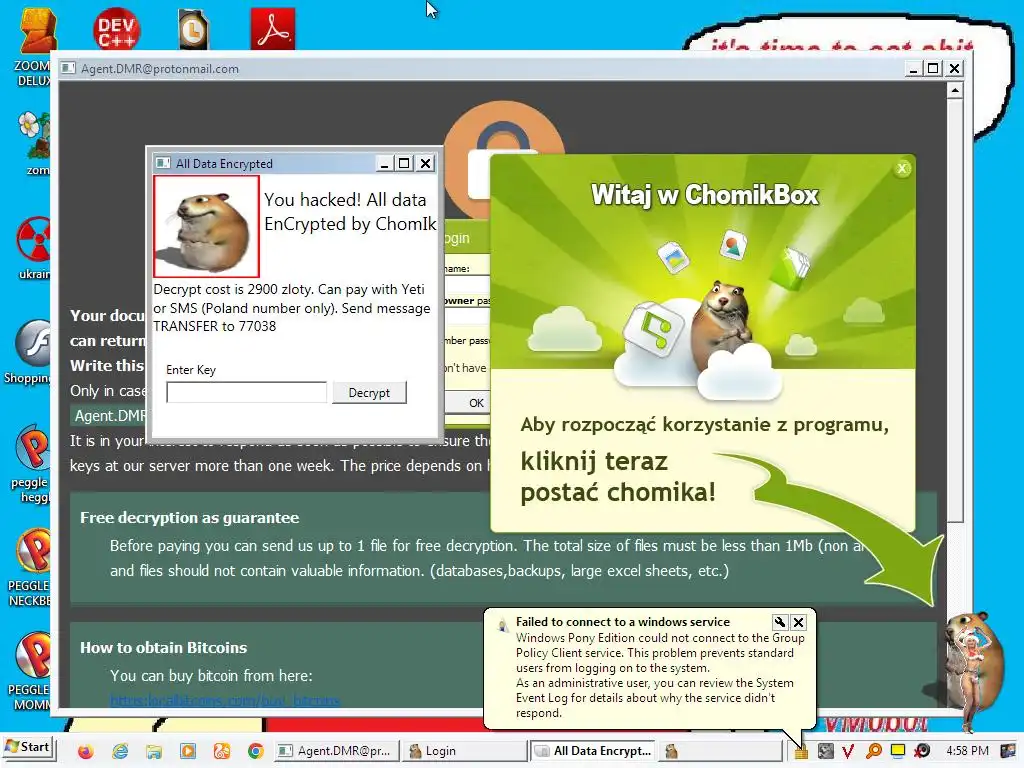This screenshot has height=768, width=1024.
Task: Click the music note cube in ChomikBox
Action: tap(653, 330)
